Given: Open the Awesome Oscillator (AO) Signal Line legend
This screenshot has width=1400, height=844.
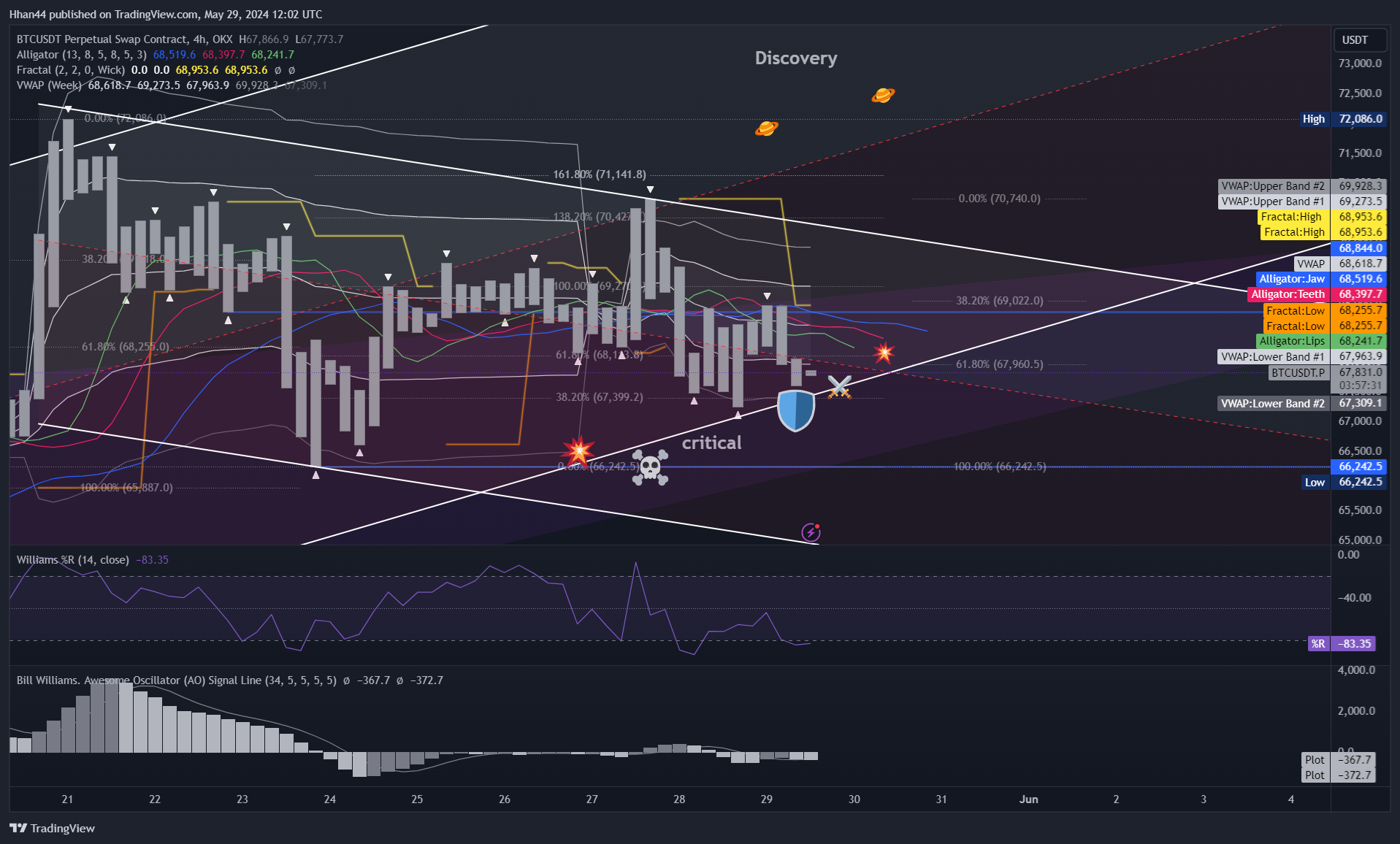Looking at the screenshot, I should 177,680.
